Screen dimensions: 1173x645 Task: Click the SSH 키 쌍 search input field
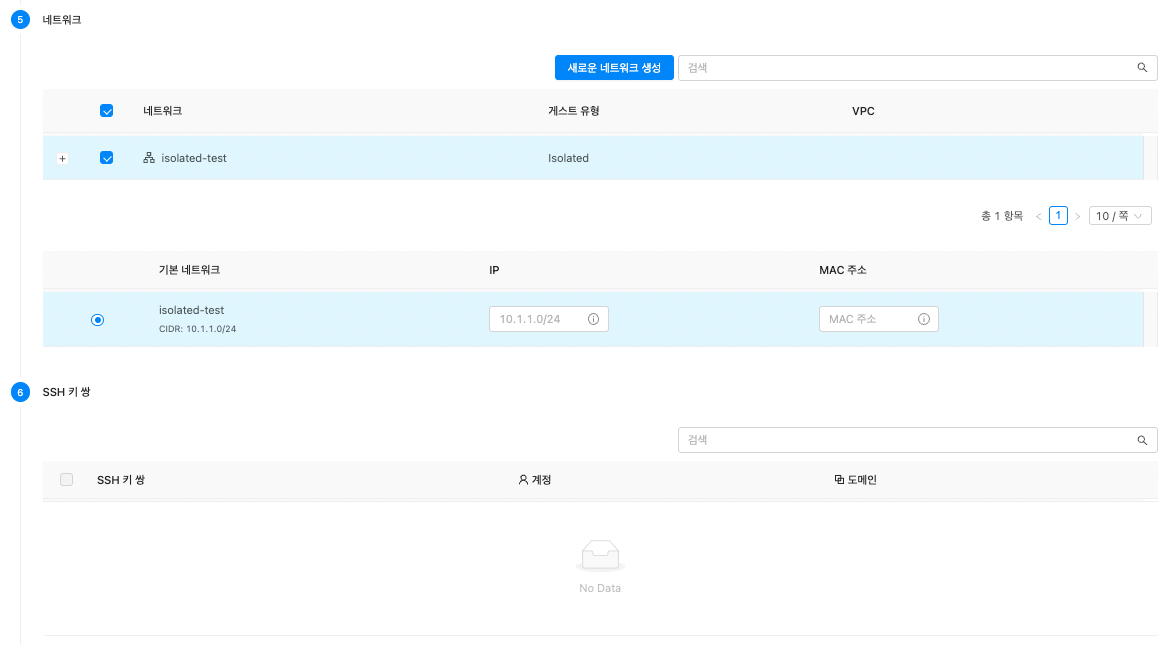coord(905,440)
